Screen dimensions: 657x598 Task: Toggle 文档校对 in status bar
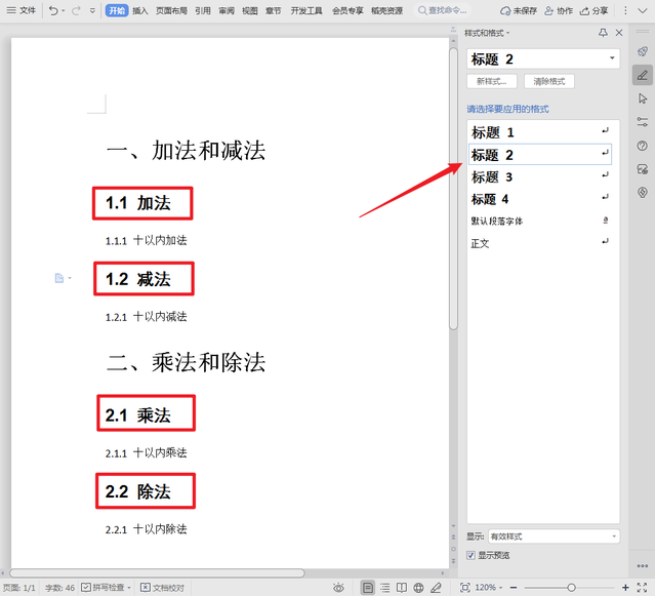[x=164, y=588]
